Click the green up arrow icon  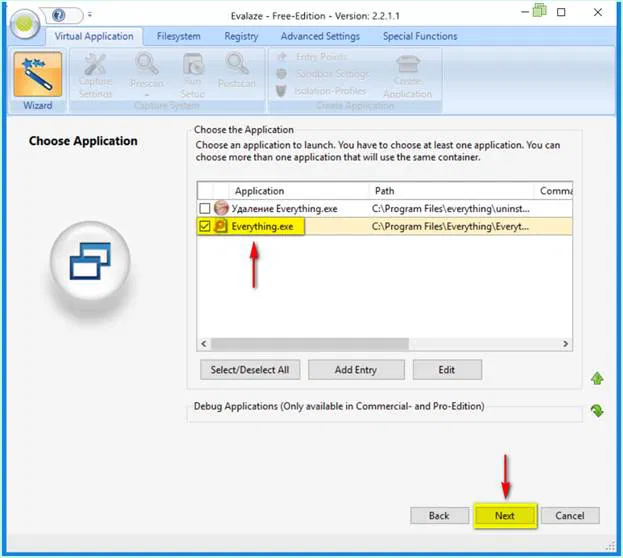point(597,378)
